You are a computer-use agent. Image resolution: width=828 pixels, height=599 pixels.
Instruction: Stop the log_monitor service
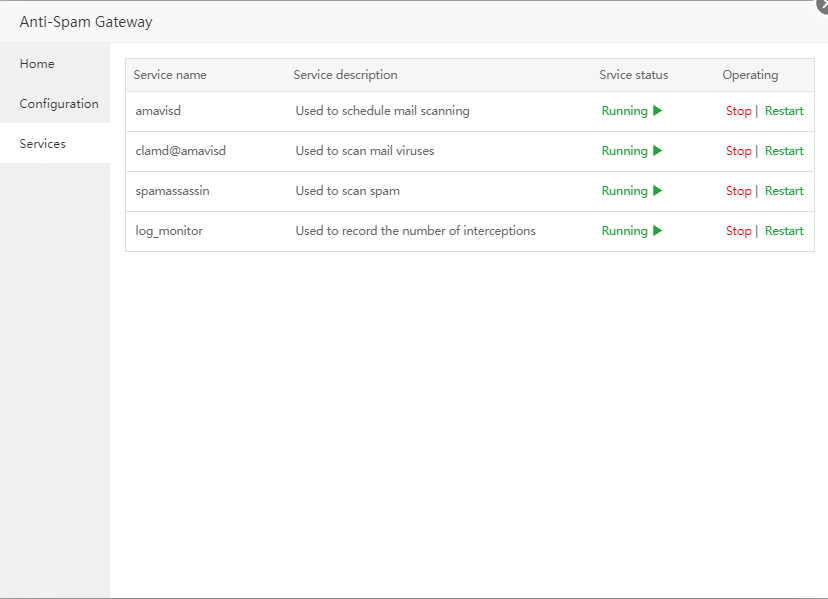738,231
